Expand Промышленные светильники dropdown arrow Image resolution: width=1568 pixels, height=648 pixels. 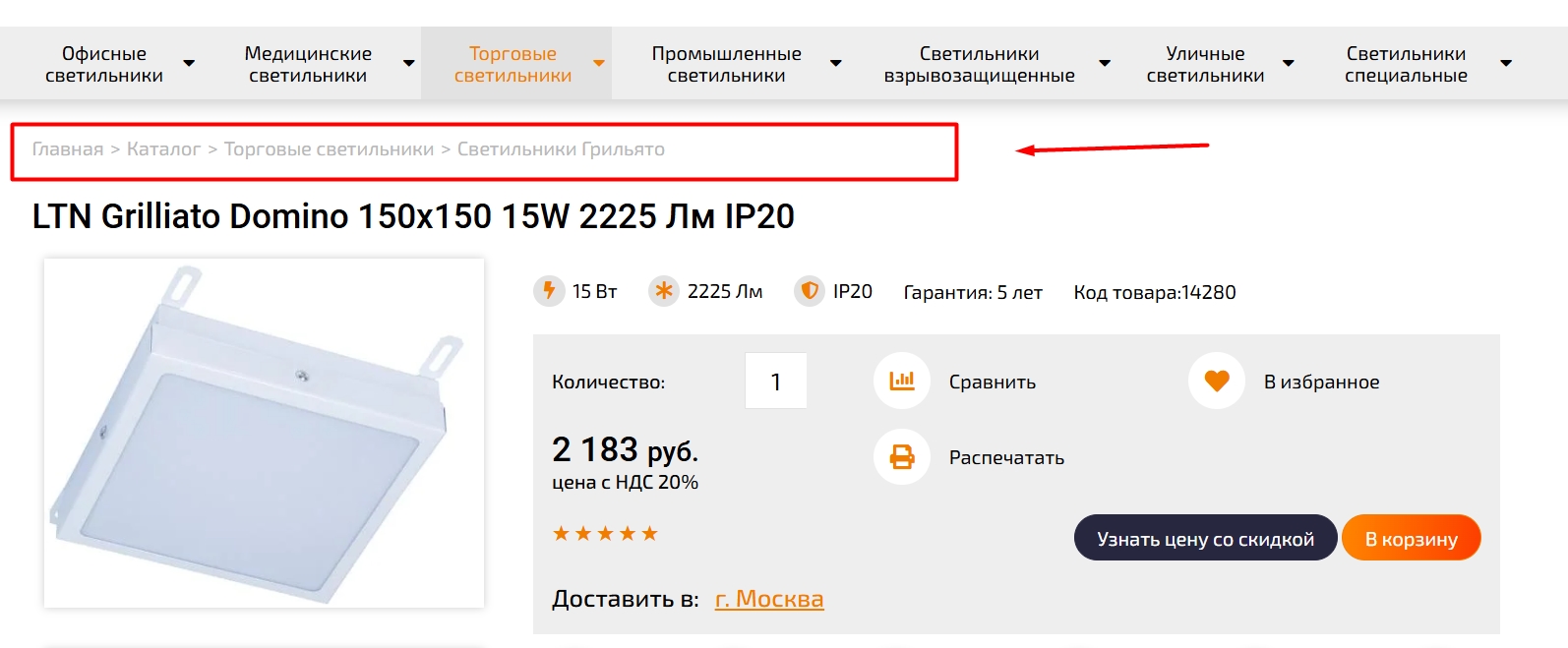(x=836, y=64)
